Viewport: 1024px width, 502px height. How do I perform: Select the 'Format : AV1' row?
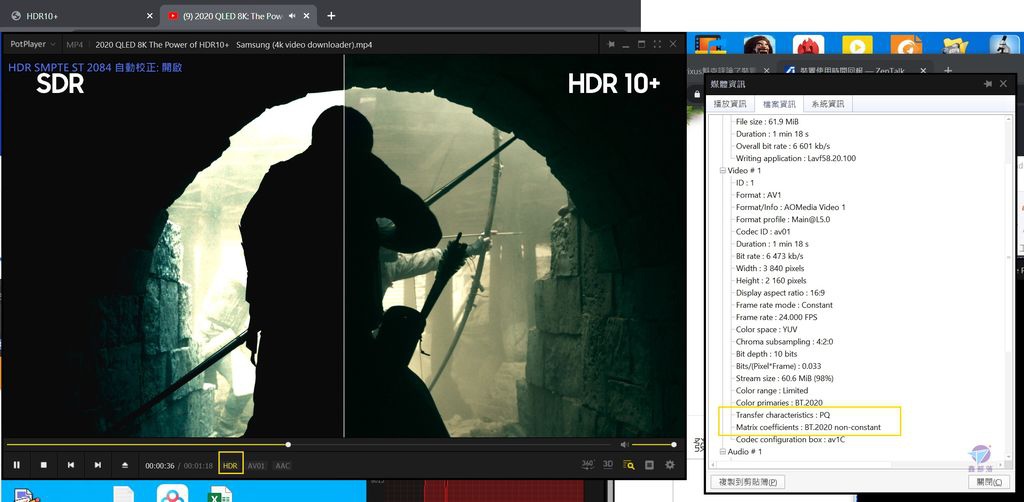click(x=758, y=195)
